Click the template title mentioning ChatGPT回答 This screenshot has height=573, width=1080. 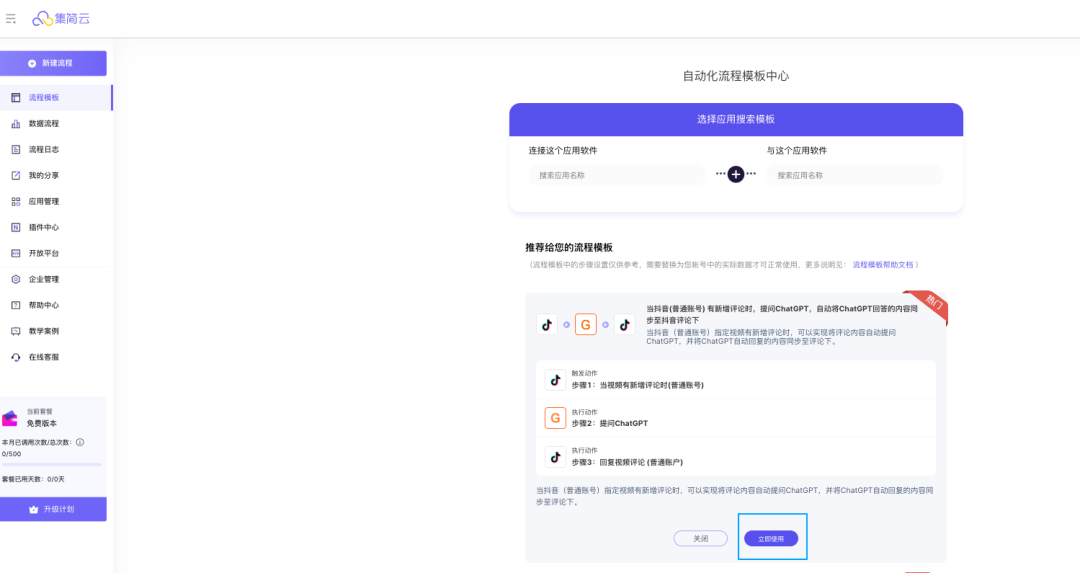[x=782, y=314]
